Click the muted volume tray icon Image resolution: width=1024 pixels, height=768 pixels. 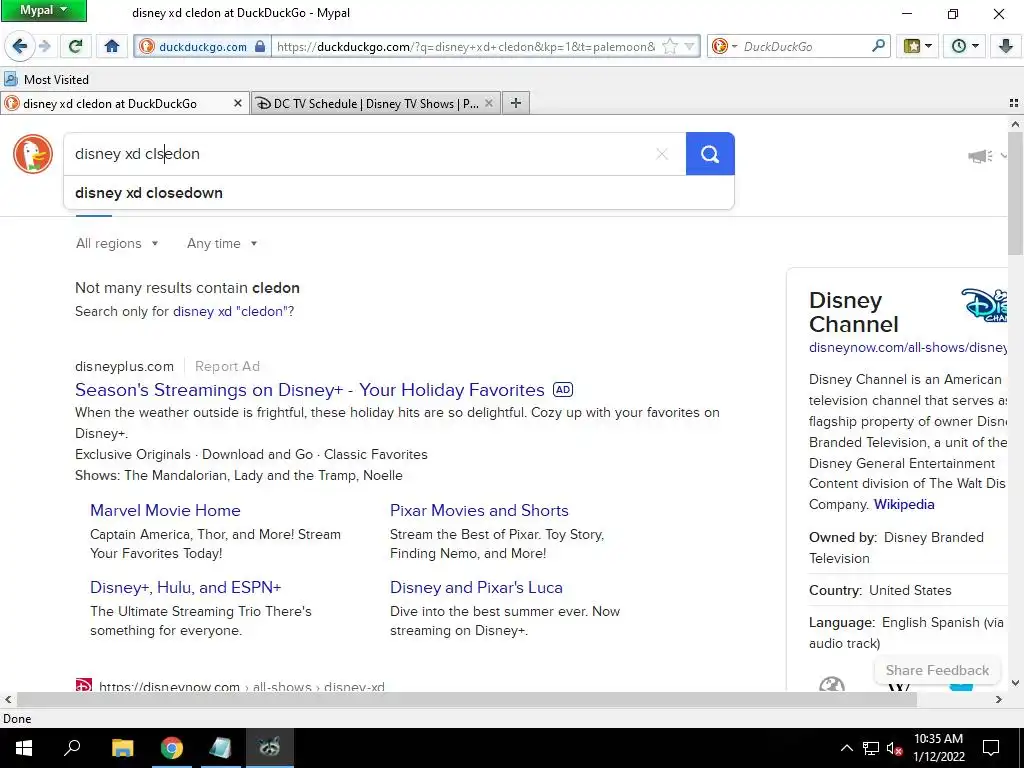894,748
